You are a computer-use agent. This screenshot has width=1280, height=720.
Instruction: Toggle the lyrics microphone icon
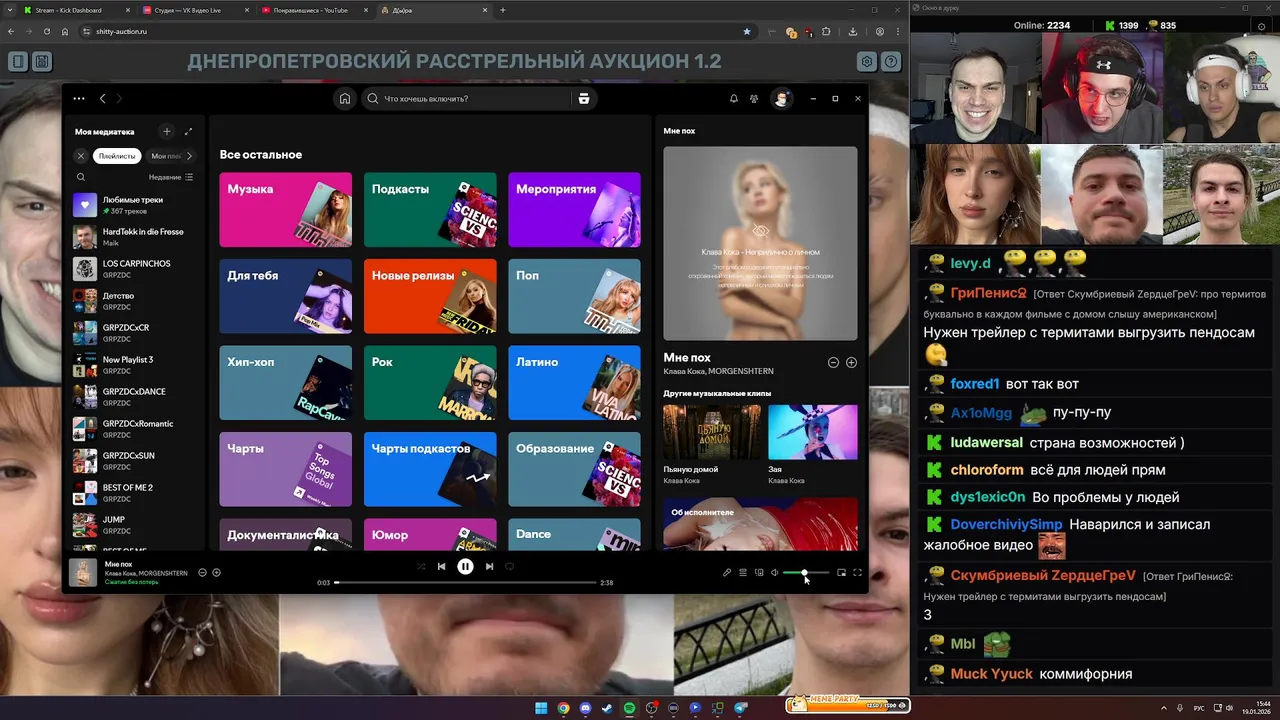(x=727, y=573)
